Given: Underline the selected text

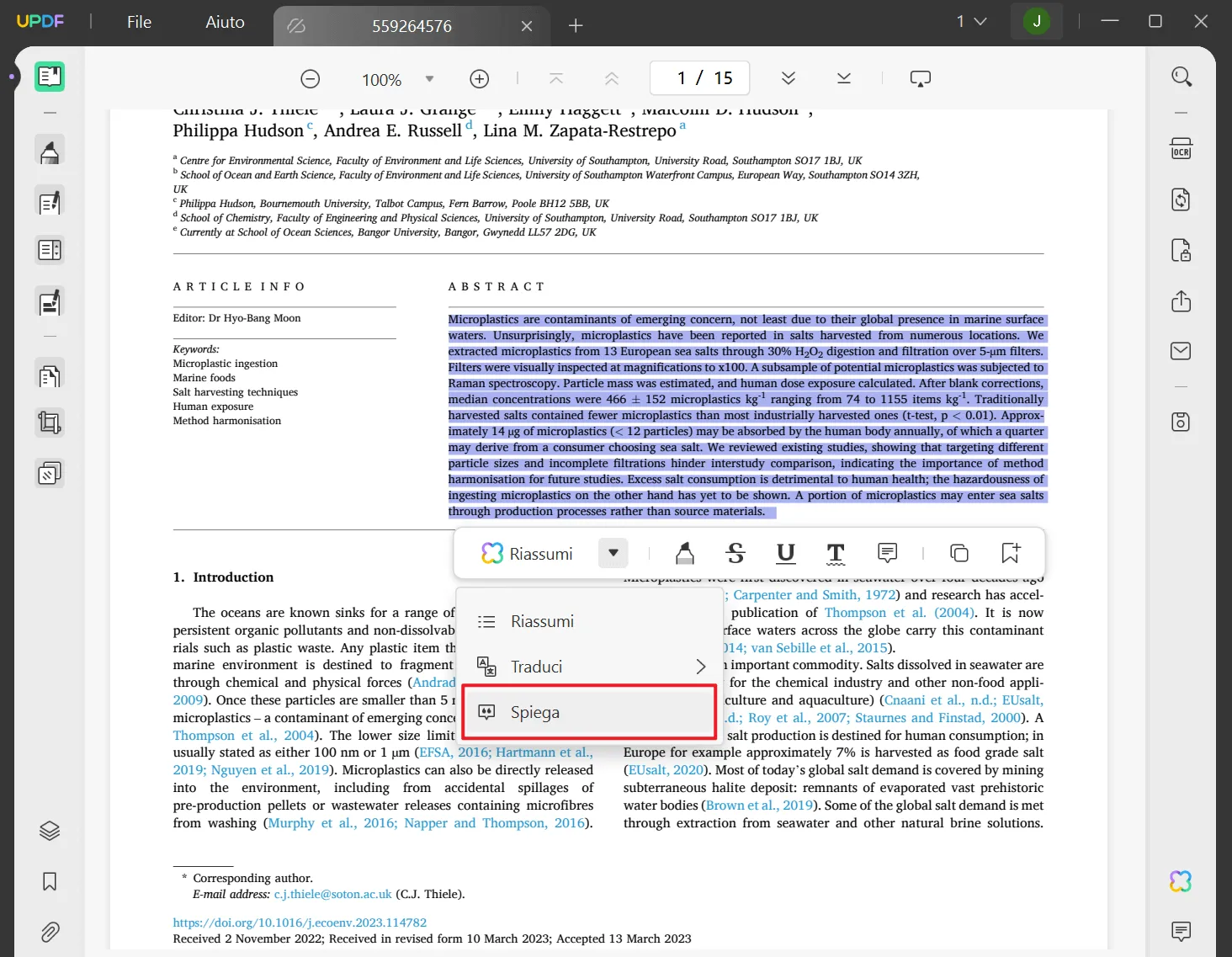Looking at the screenshot, I should (x=786, y=553).
